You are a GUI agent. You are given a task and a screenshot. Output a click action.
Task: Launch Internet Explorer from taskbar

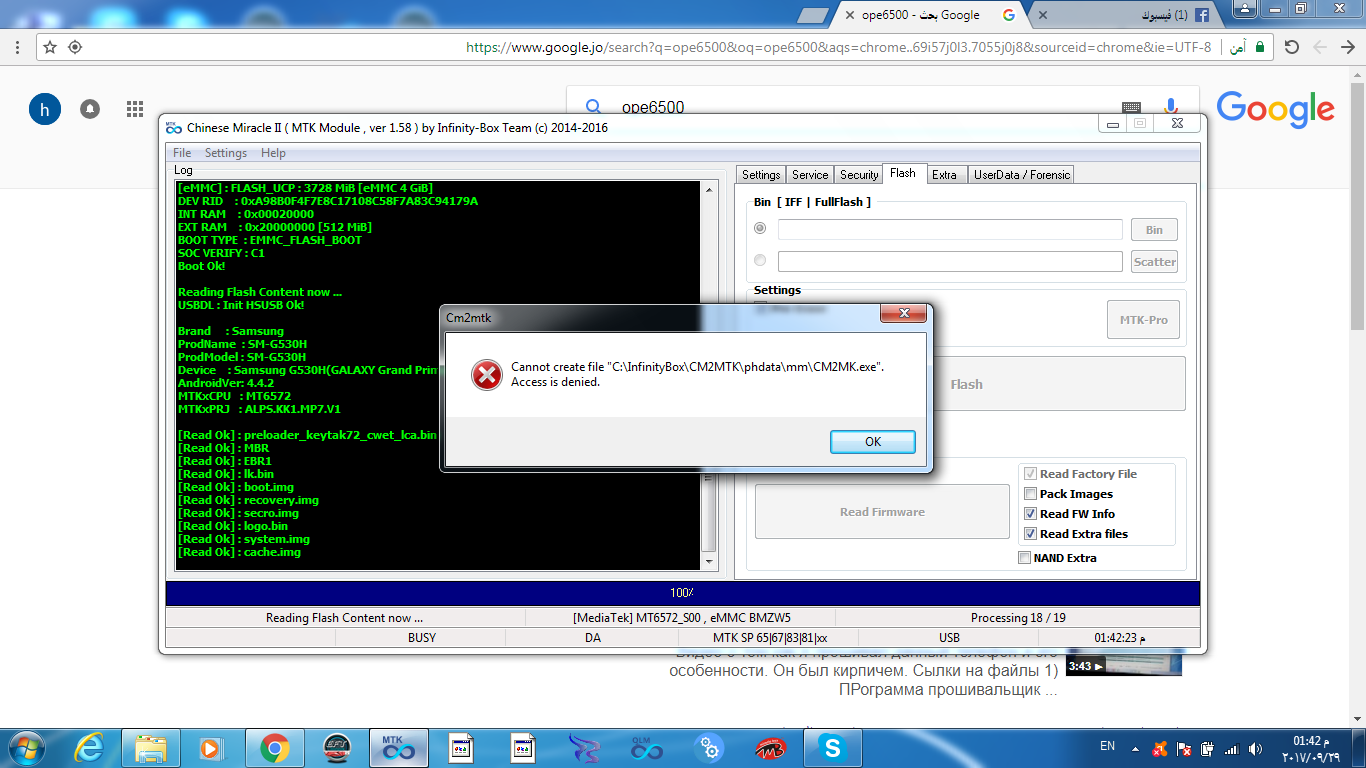point(90,747)
